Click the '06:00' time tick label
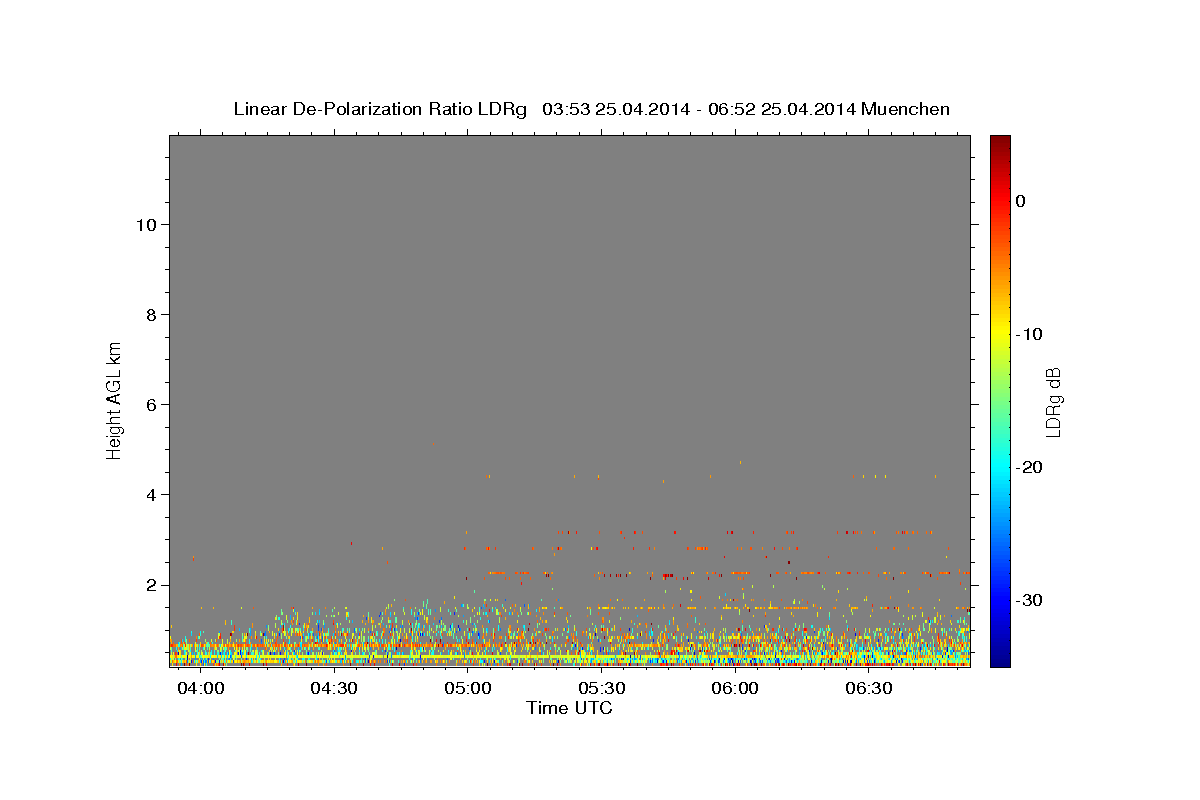 coord(735,689)
